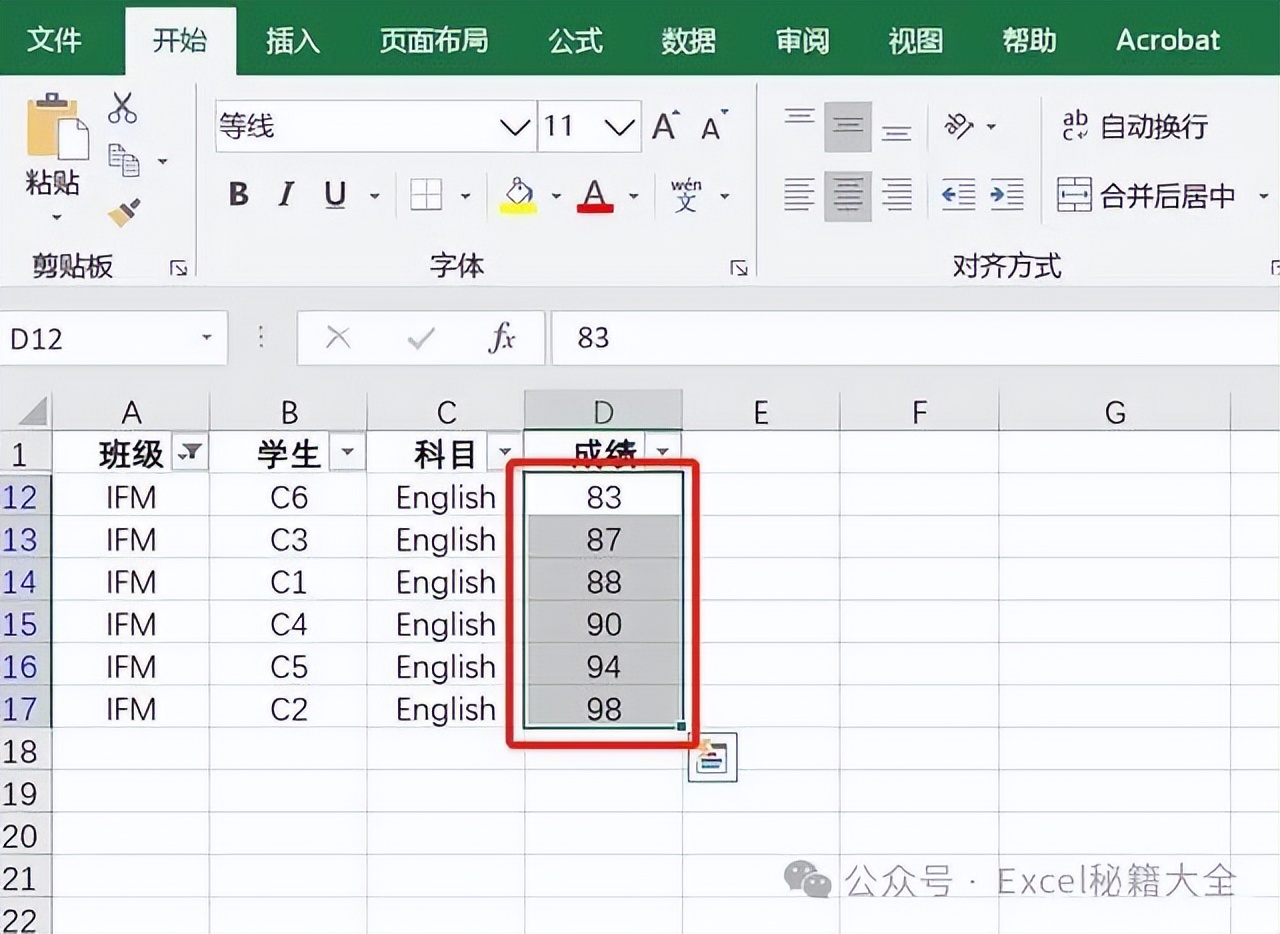Click 合并后居中 merge and center
Image resolution: width=1280 pixels, height=934 pixels.
coord(1148,195)
